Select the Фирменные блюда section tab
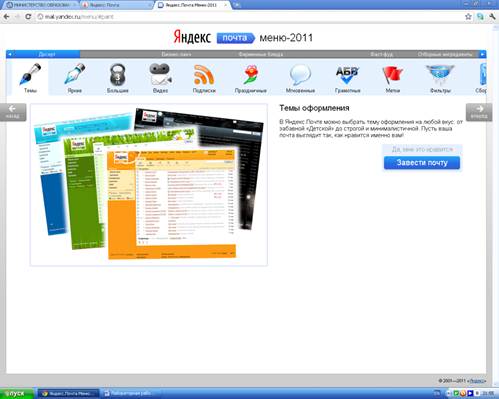The width and height of the screenshot is (499, 399). (261, 54)
